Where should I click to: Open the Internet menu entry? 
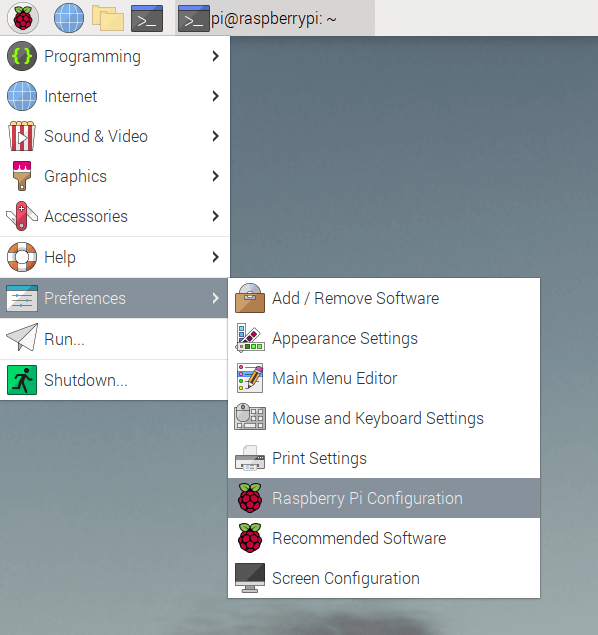pos(115,96)
